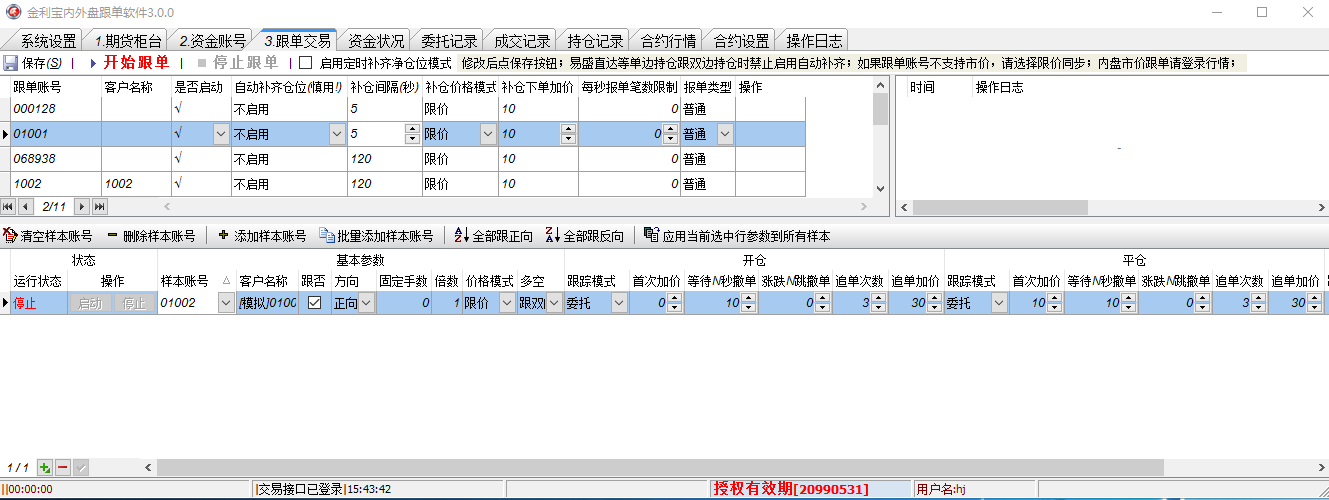Click green plus icon beside 1/1 counter
This screenshot has width=1329, height=500.
pyautogui.click(x=45, y=467)
